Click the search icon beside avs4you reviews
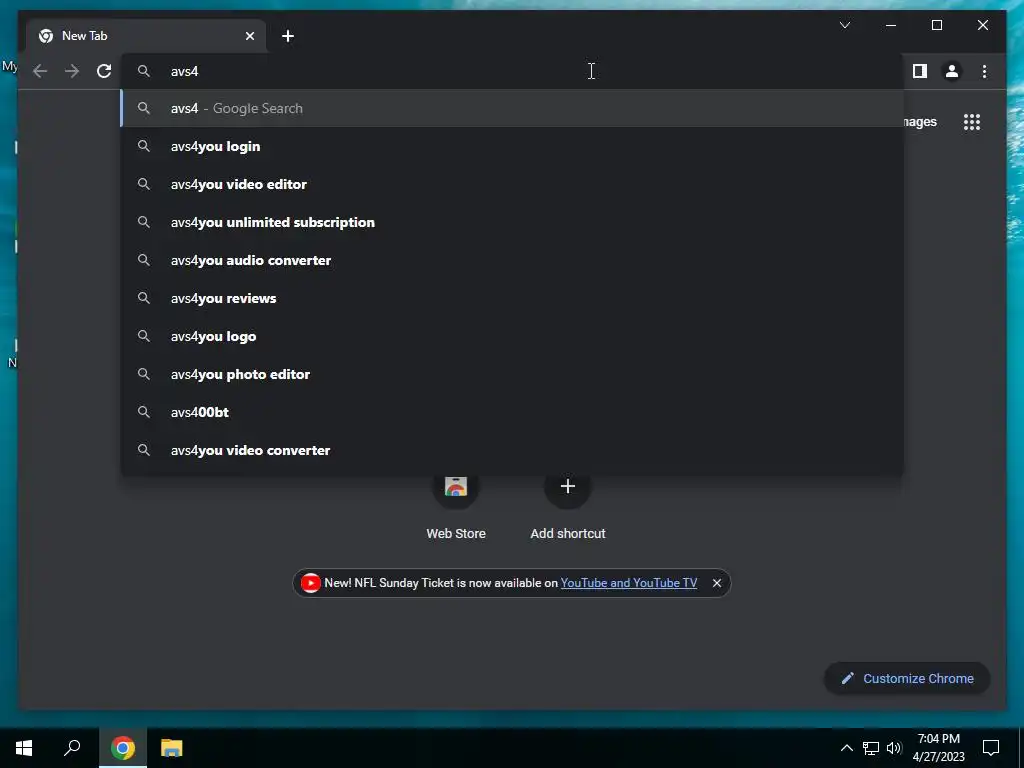Viewport: 1024px width, 768px height. [144, 298]
